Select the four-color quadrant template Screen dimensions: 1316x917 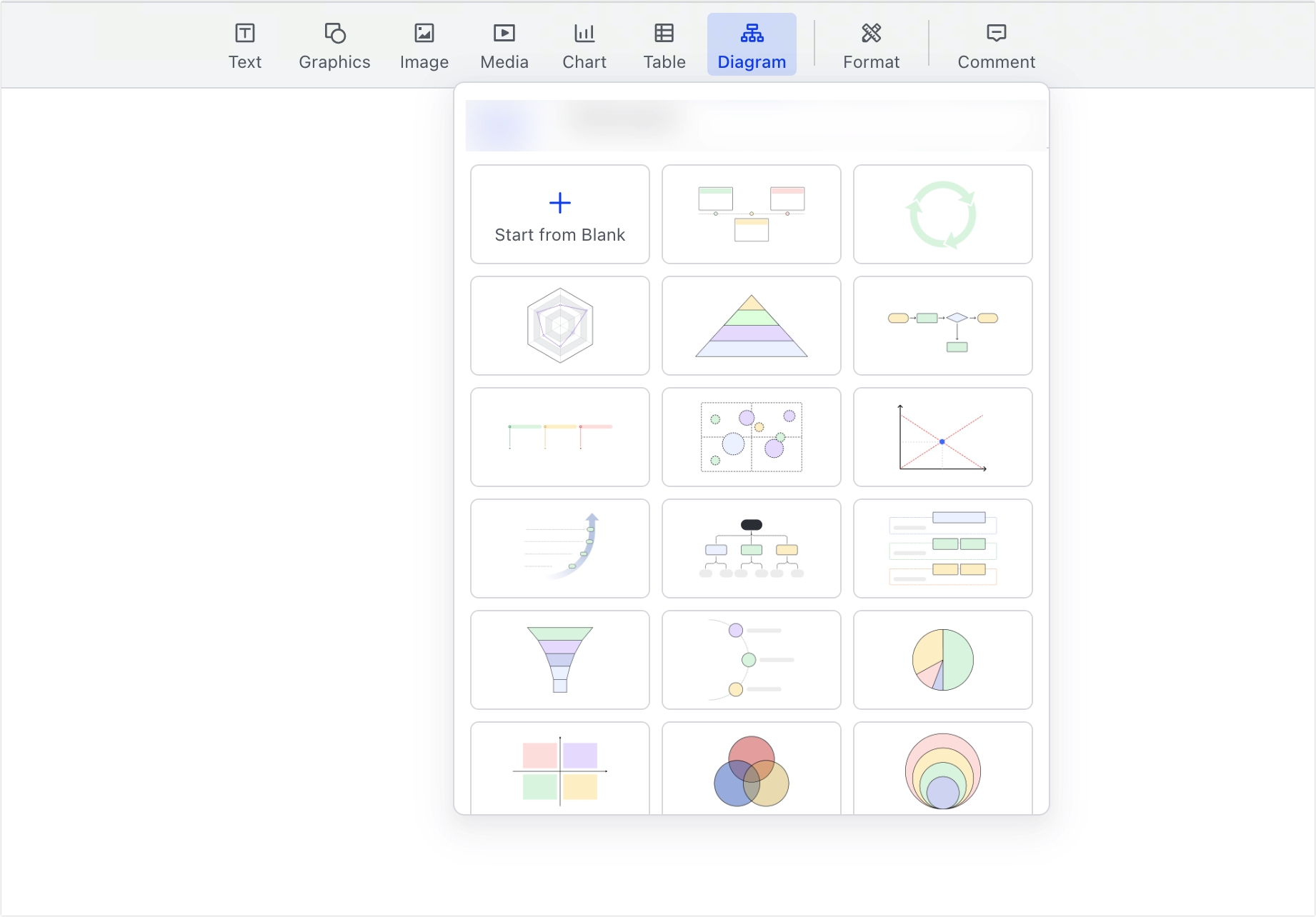(x=560, y=768)
